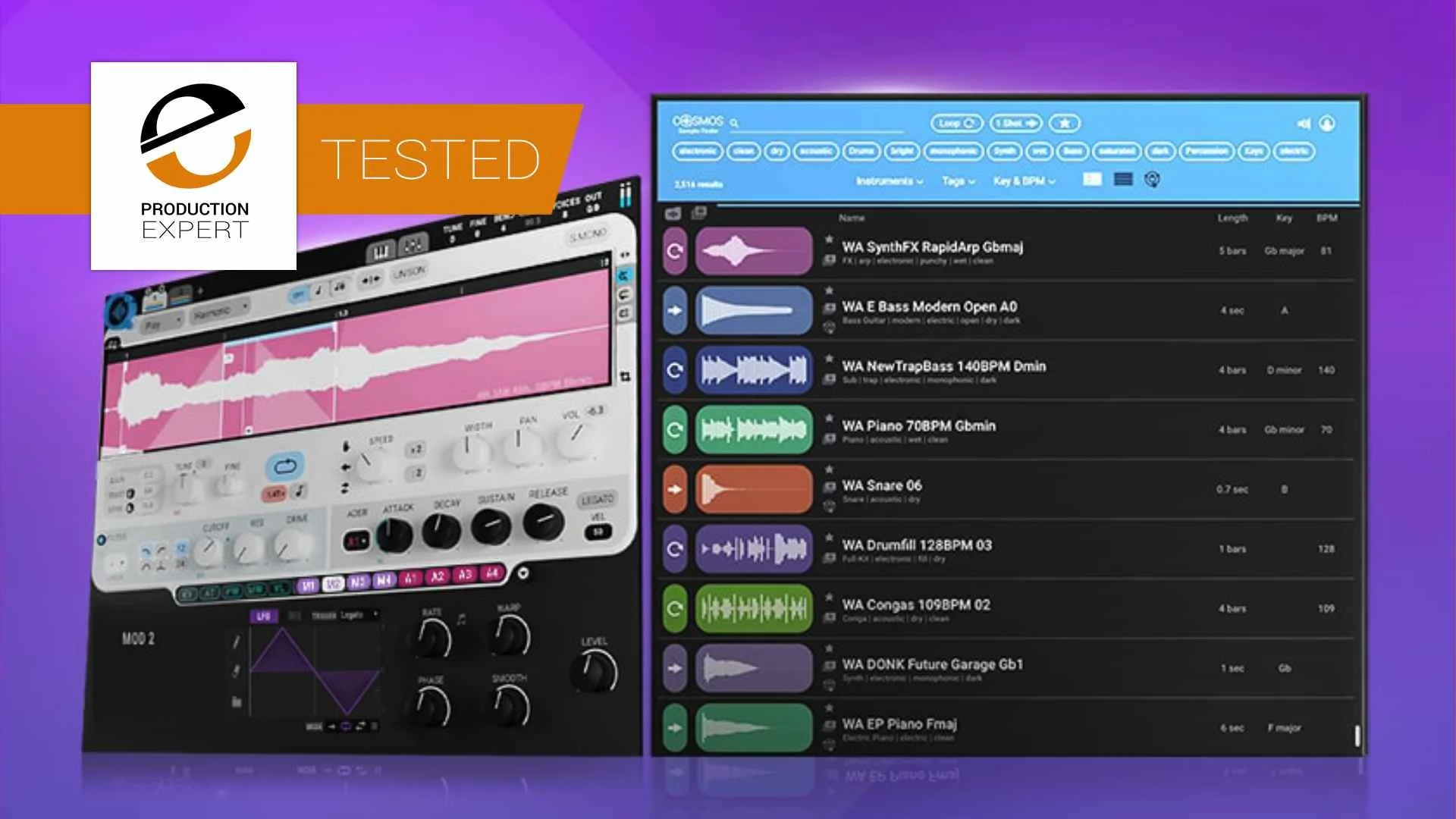This screenshot has width=1456, height=819.
Task: Click the upload icon at COSMOS top right
Action: 1327,124
